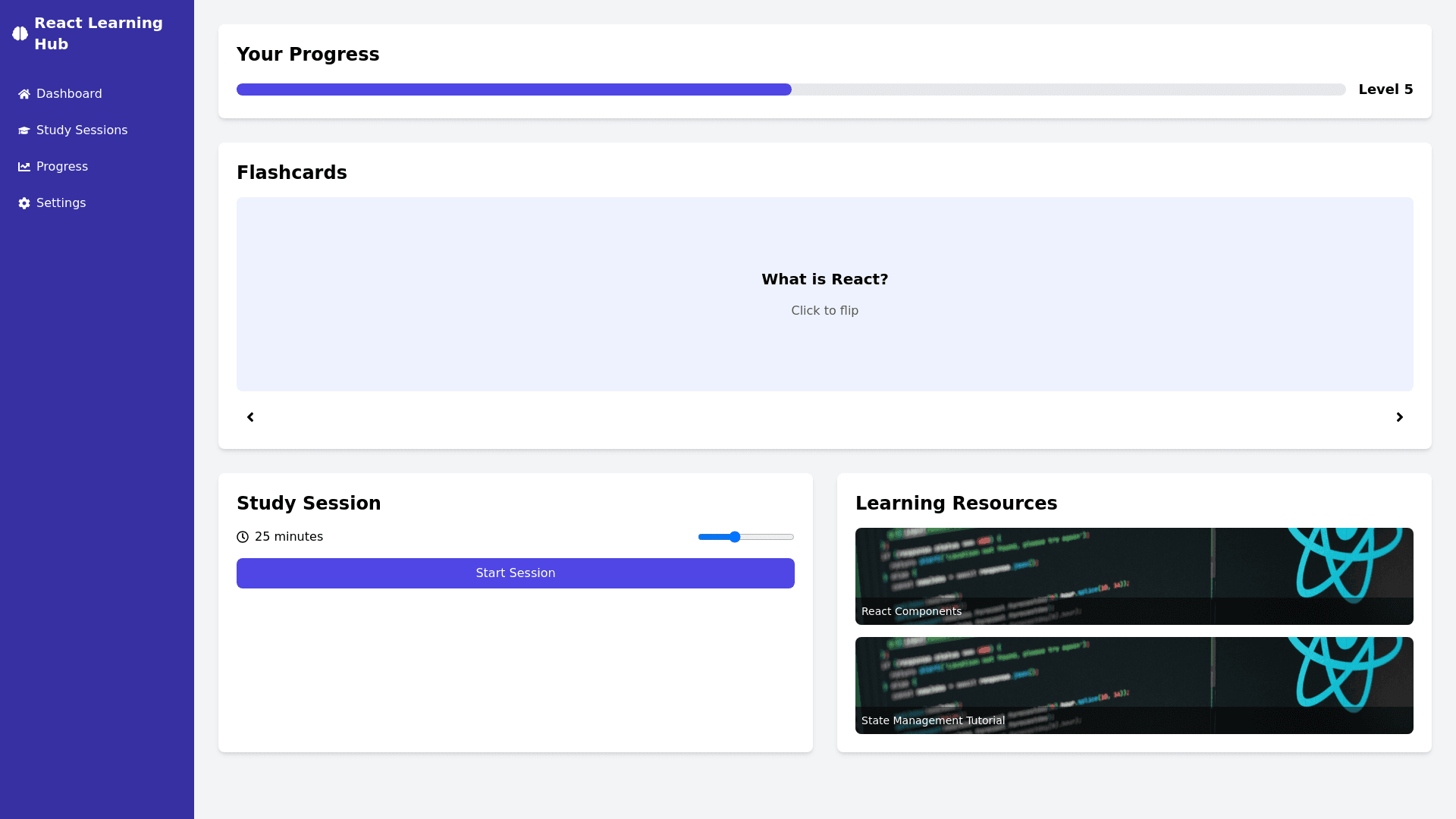Open the Dashboard menu item

[x=69, y=94]
